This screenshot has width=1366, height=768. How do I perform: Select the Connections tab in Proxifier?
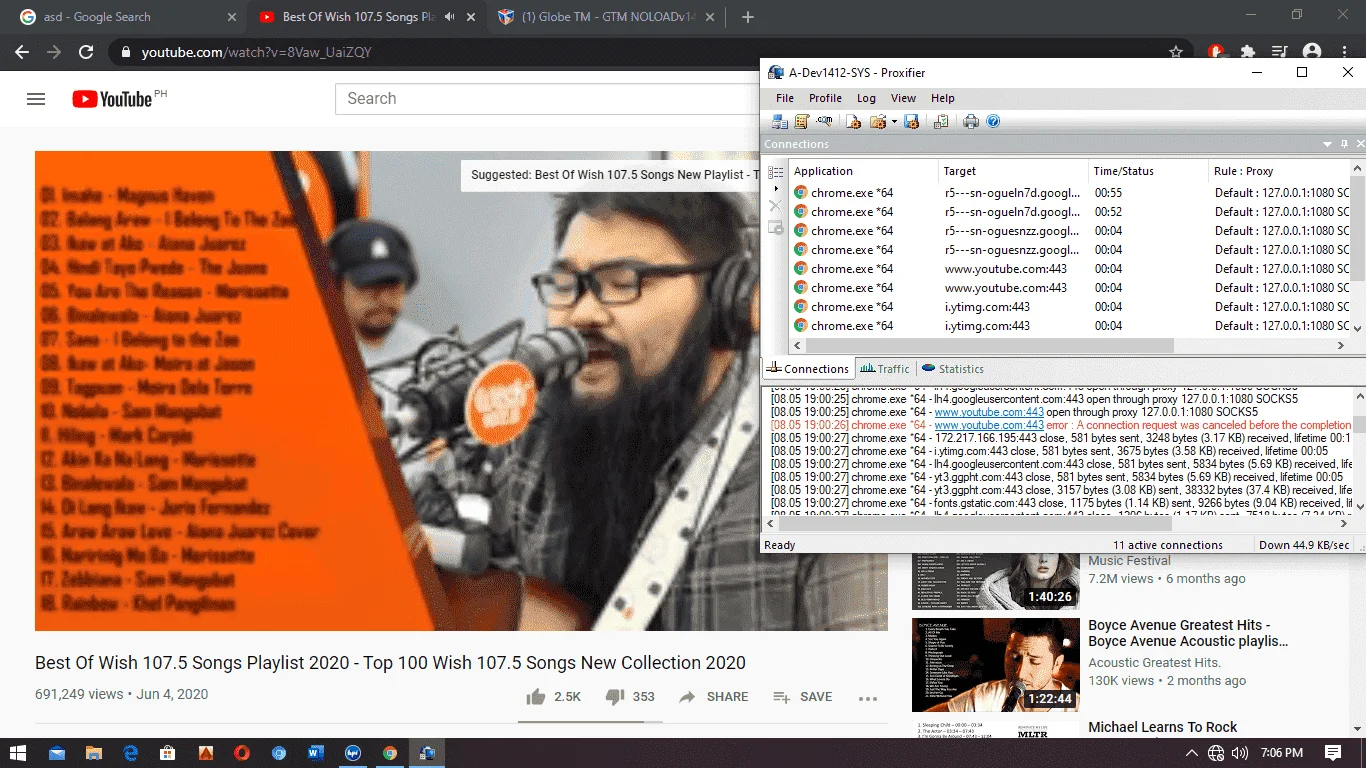[x=808, y=369]
